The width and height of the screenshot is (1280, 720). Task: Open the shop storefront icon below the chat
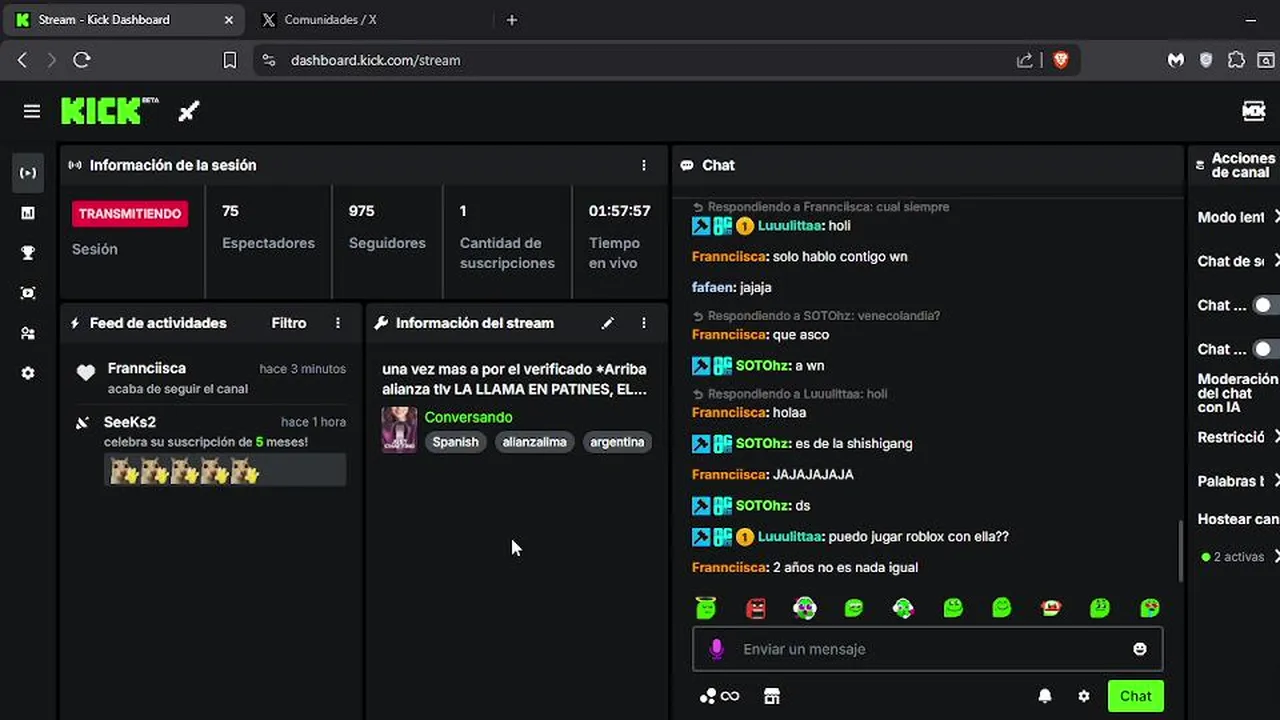click(771, 696)
